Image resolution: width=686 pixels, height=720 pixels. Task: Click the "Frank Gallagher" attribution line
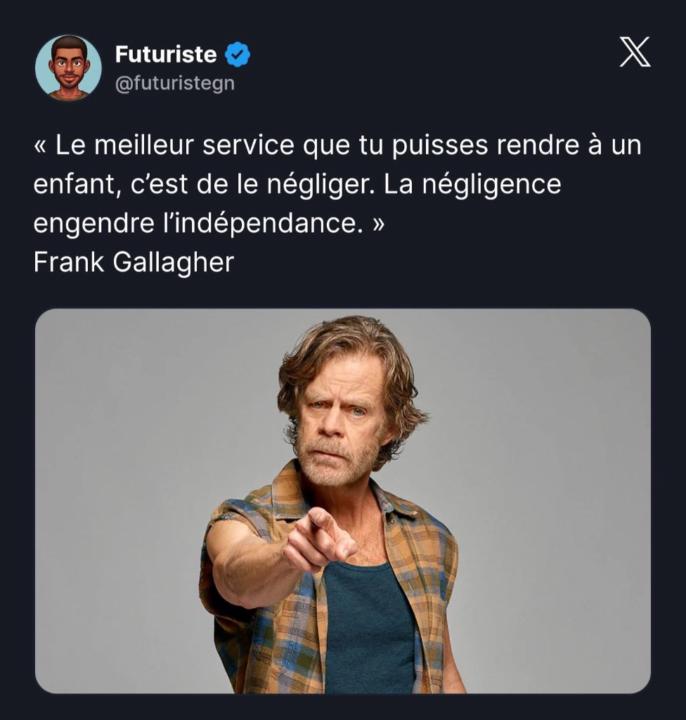point(133,263)
